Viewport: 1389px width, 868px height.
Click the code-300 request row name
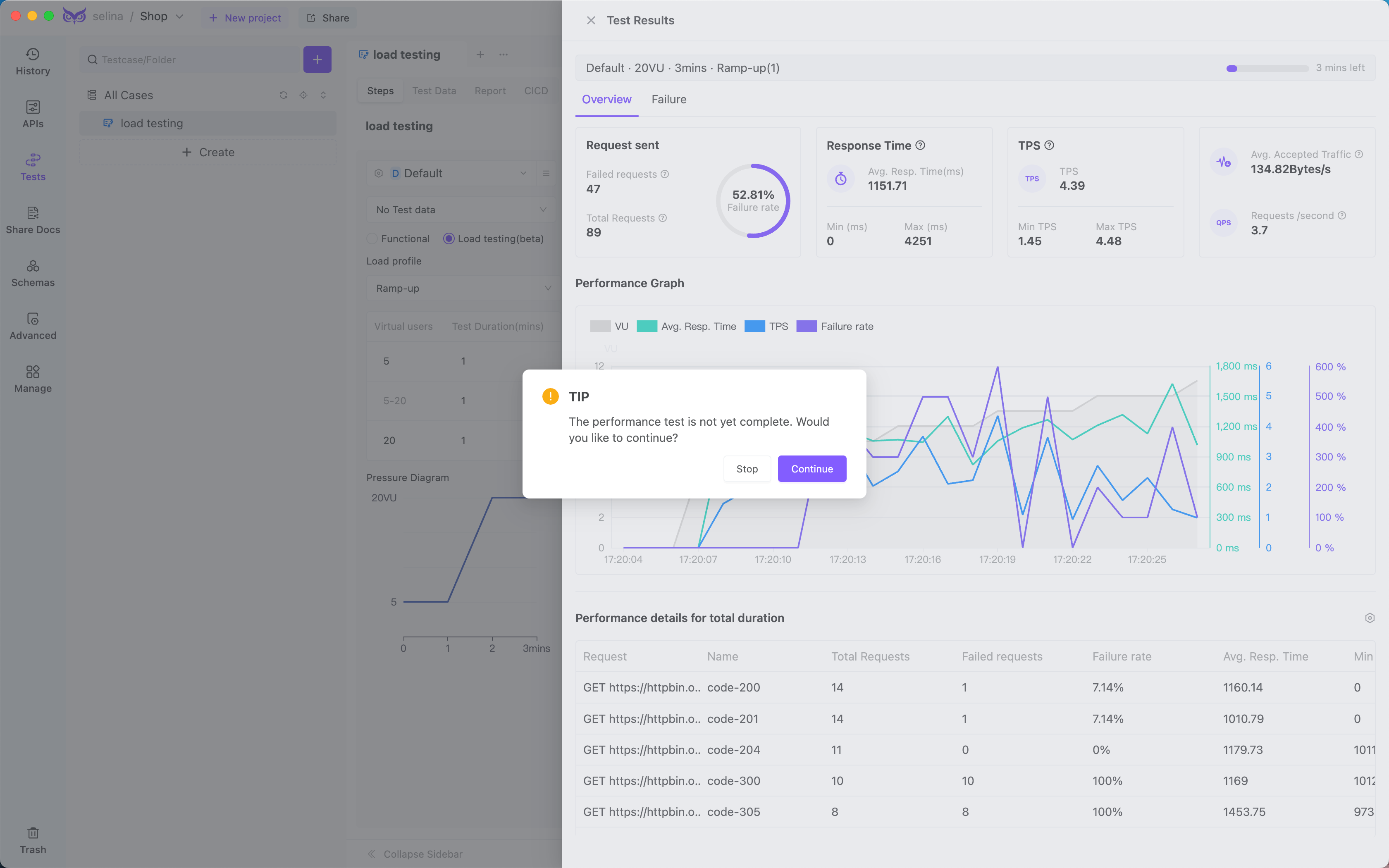733,781
